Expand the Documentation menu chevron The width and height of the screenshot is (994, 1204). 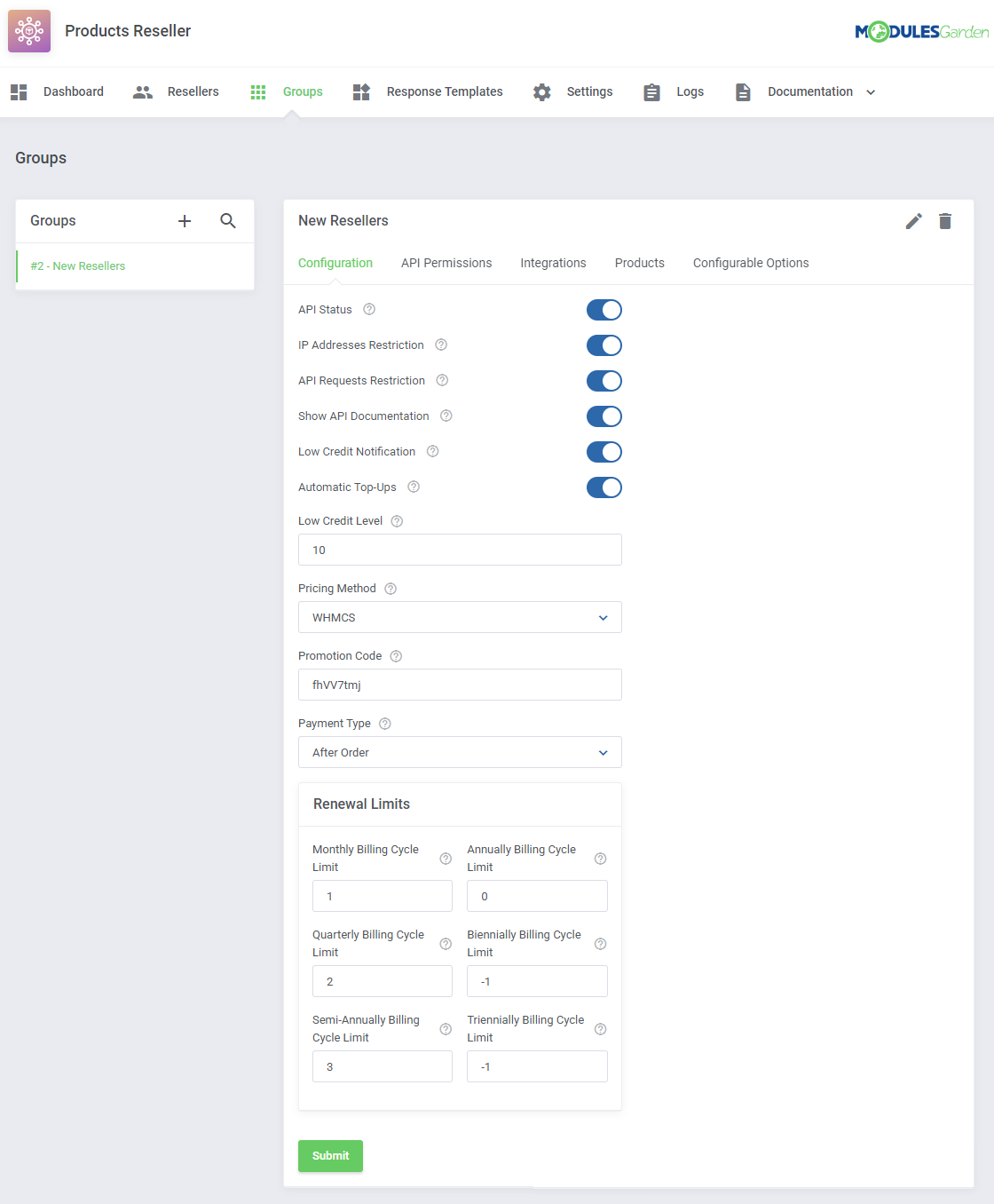871,92
